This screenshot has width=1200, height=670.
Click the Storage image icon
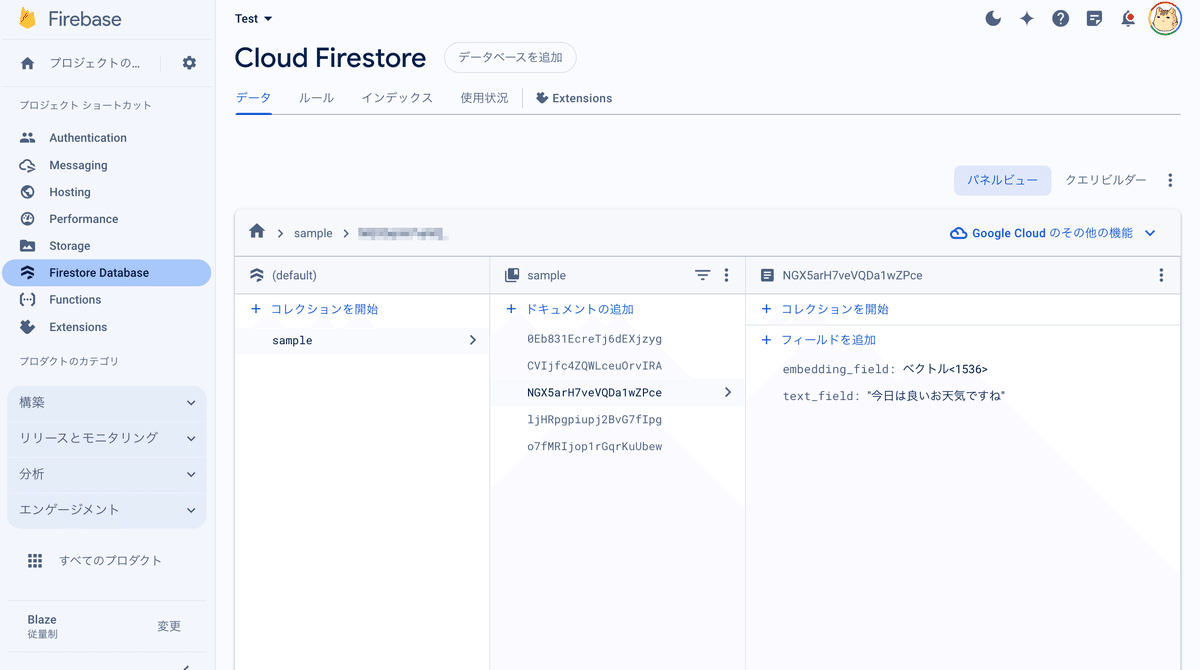pyautogui.click(x=28, y=246)
